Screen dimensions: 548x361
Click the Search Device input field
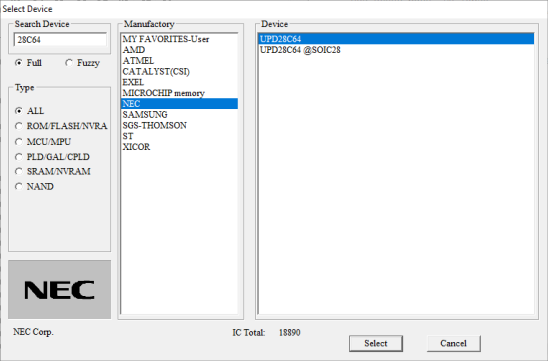pyautogui.click(x=60, y=39)
